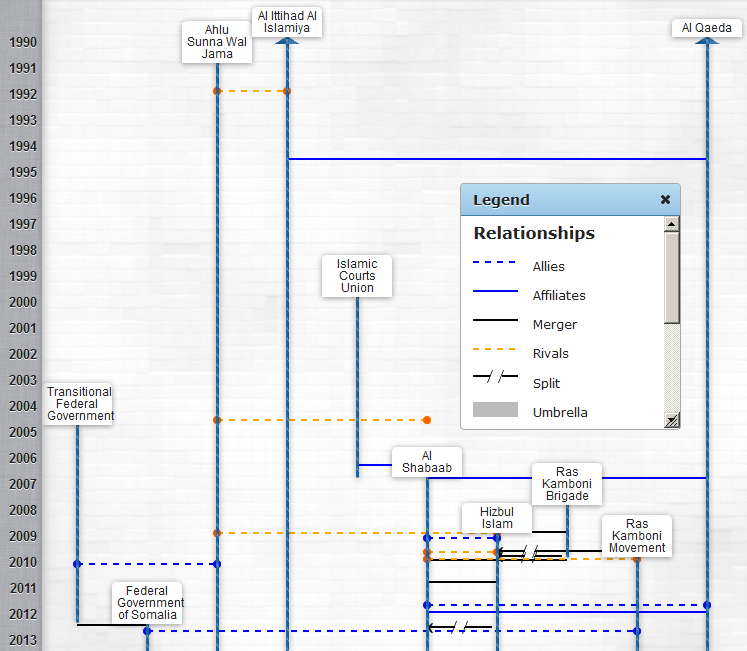Open the Ahlu Sunna Wal Jama label
The image size is (747, 651).
pyautogui.click(x=217, y=42)
